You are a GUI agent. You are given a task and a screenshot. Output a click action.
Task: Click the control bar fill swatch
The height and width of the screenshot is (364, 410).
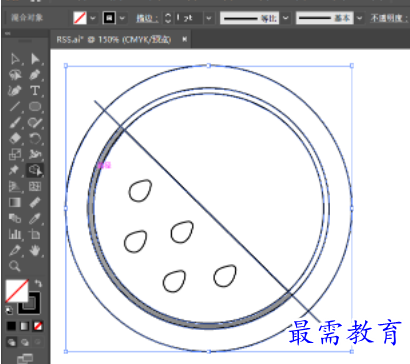pyautogui.click(x=80, y=18)
